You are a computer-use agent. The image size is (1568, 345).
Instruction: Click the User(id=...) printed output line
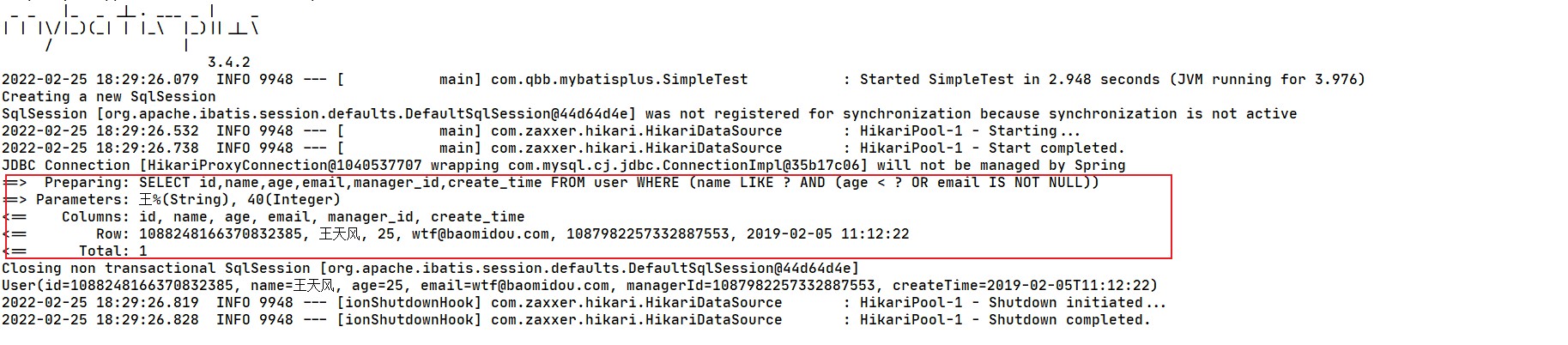pyautogui.click(x=579, y=286)
